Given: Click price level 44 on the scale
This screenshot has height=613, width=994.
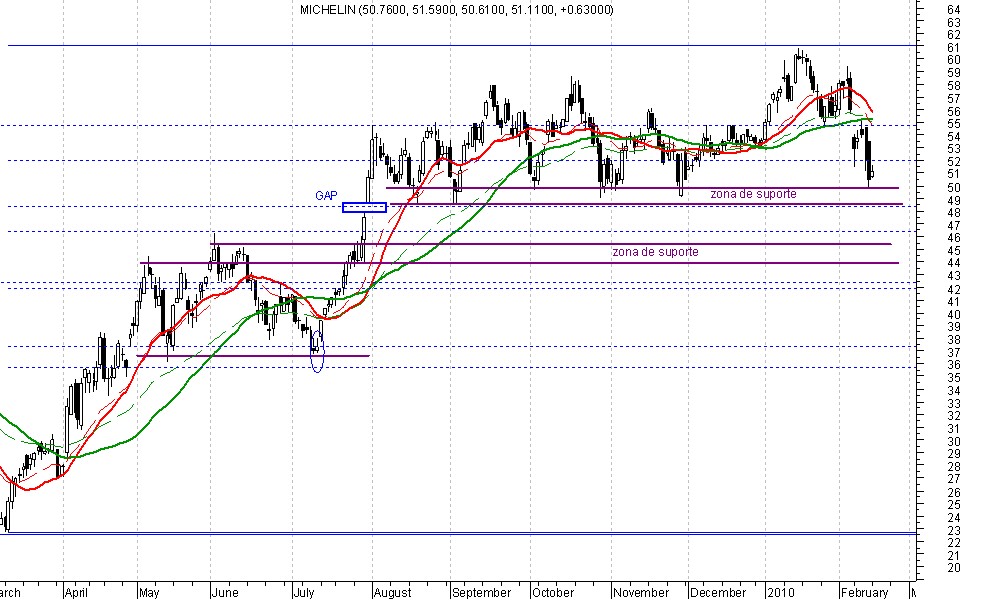Looking at the screenshot, I should 953,263.
